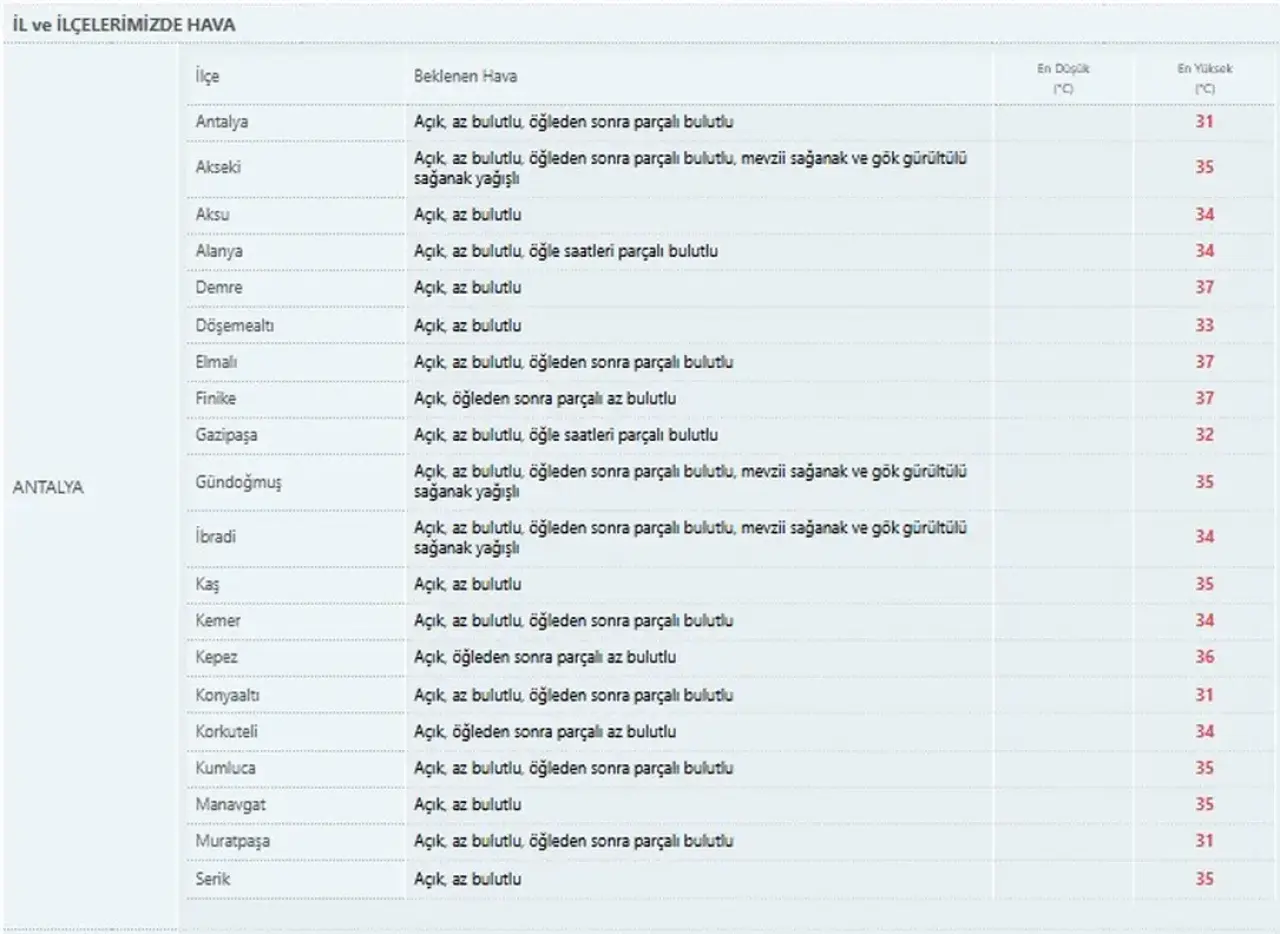Click the Finike district name
Screen dimensions: 1280x934
[x=216, y=399]
